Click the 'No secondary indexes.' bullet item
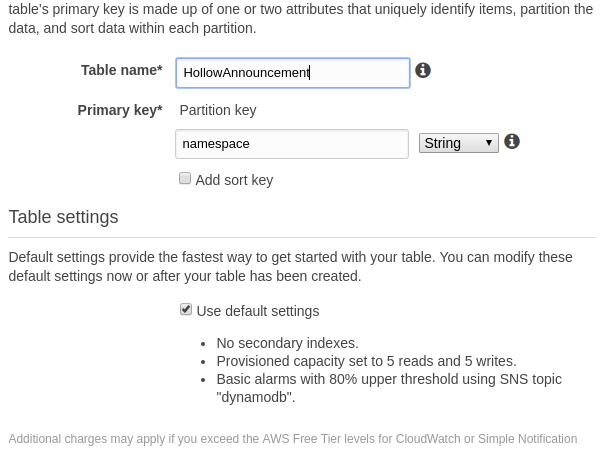Screen dimensions: 602x450 click(x=288, y=343)
